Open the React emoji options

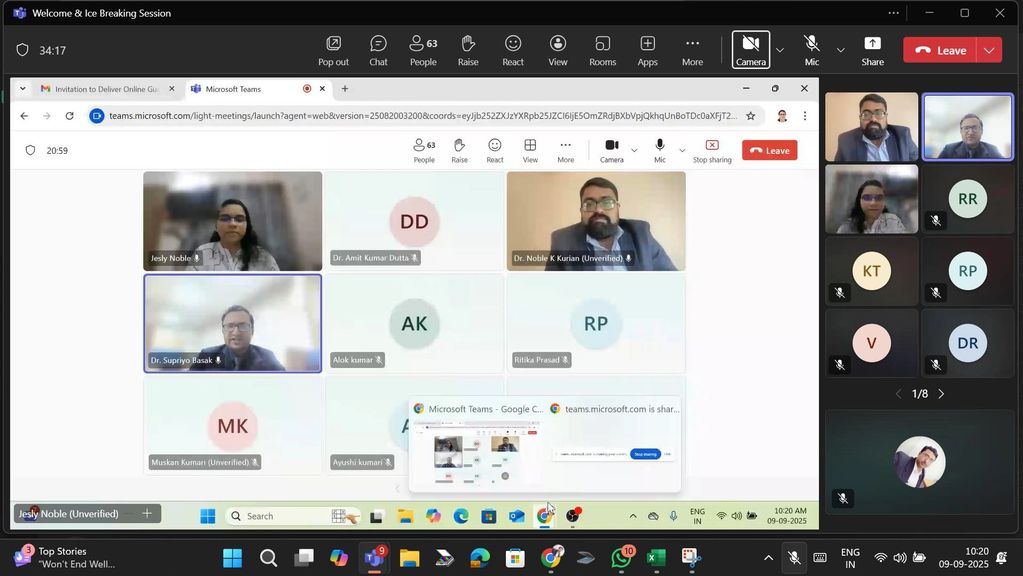click(x=513, y=49)
